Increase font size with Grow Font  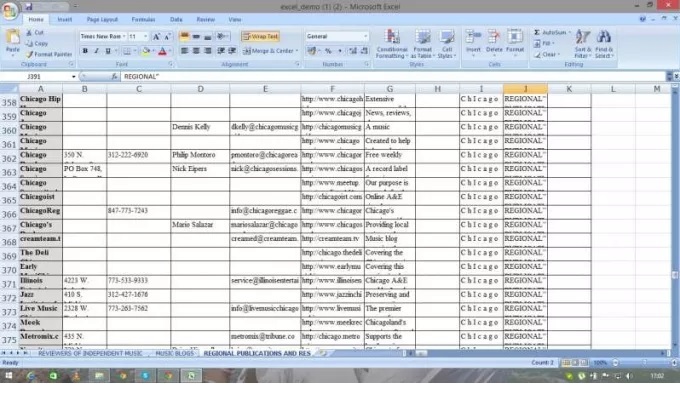pyautogui.click(x=156, y=37)
